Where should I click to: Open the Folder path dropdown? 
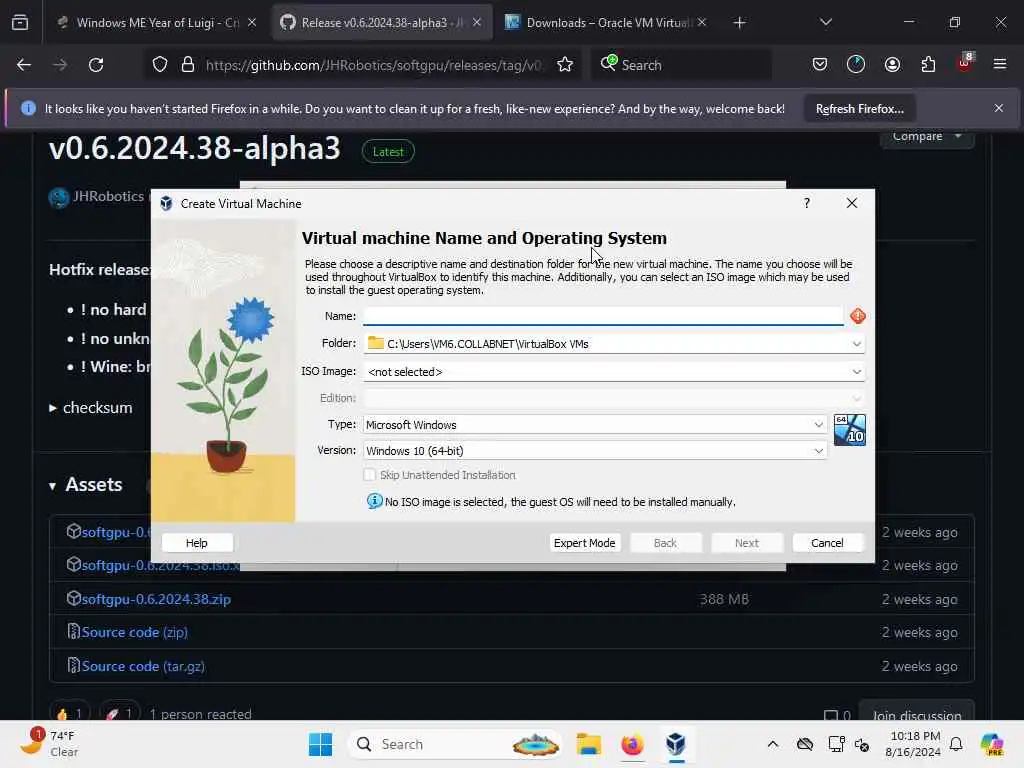pos(856,344)
